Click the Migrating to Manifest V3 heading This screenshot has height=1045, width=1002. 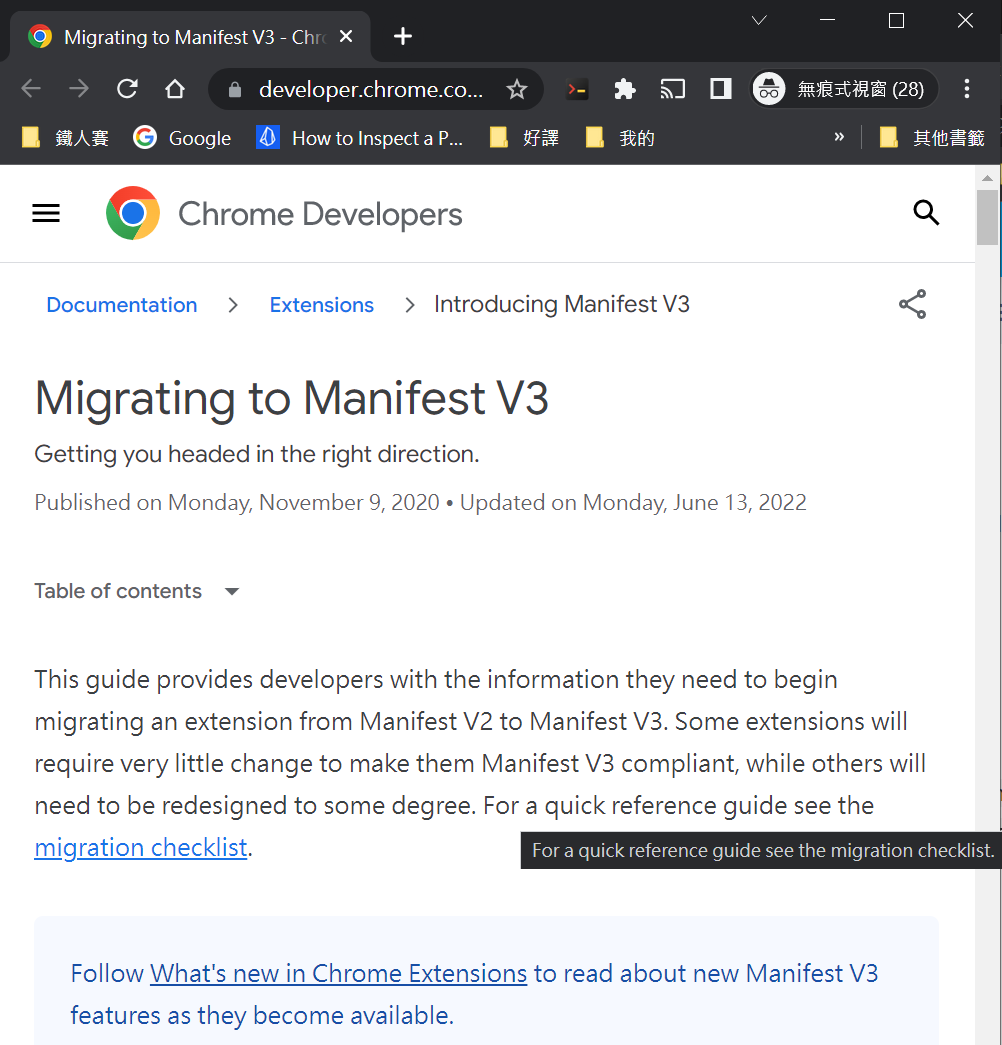291,399
